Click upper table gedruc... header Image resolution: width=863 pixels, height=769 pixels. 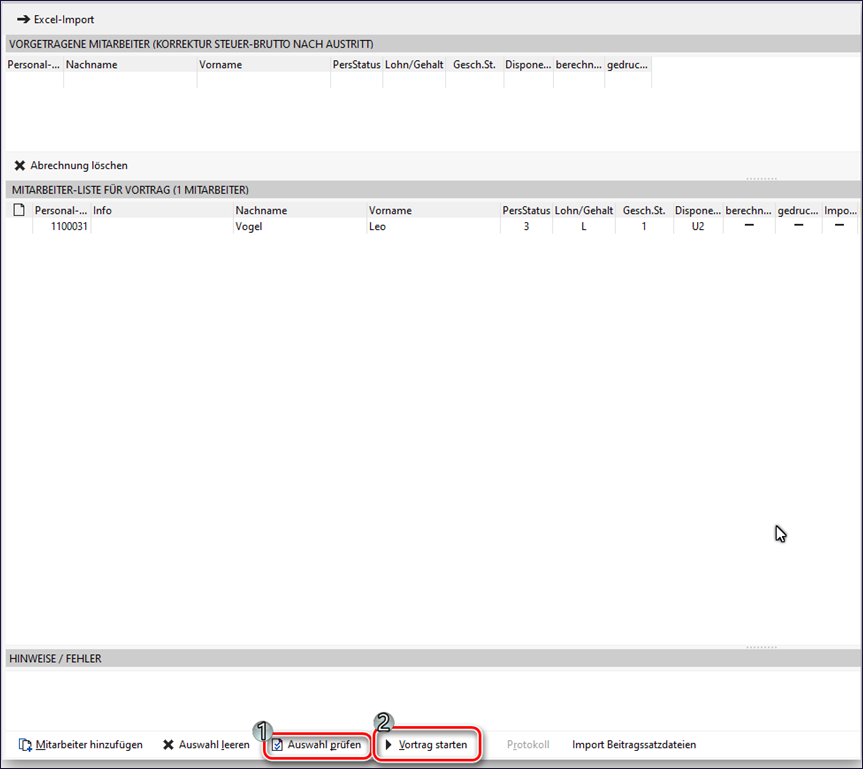click(x=628, y=64)
